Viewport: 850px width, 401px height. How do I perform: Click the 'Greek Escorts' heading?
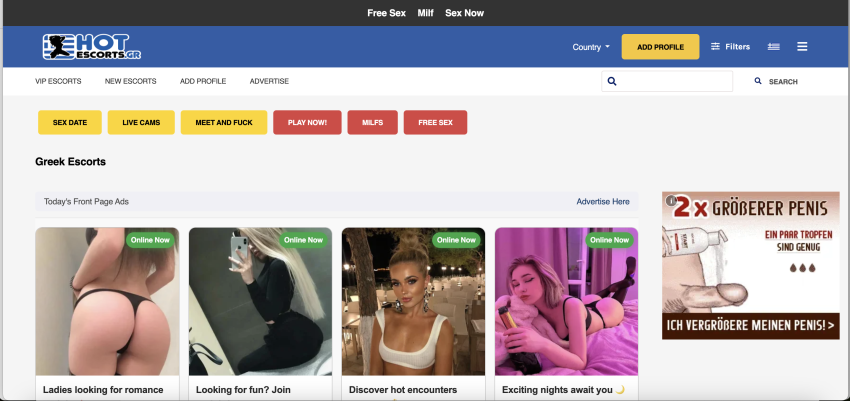(70, 161)
